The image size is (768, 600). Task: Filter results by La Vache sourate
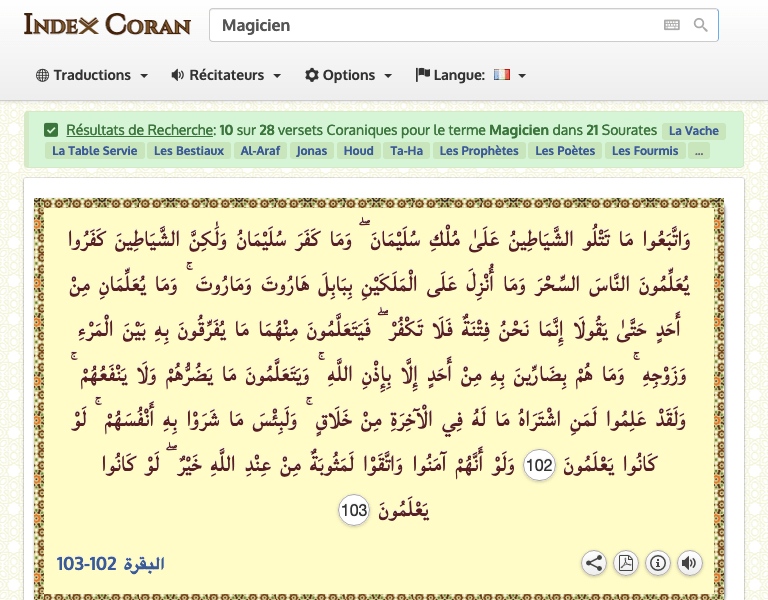tap(694, 130)
